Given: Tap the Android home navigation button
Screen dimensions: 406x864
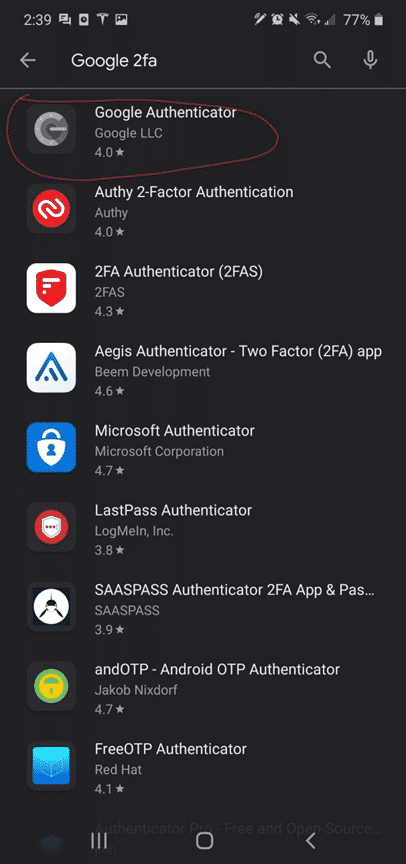Looking at the screenshot, I should click(x=204, y=840).
